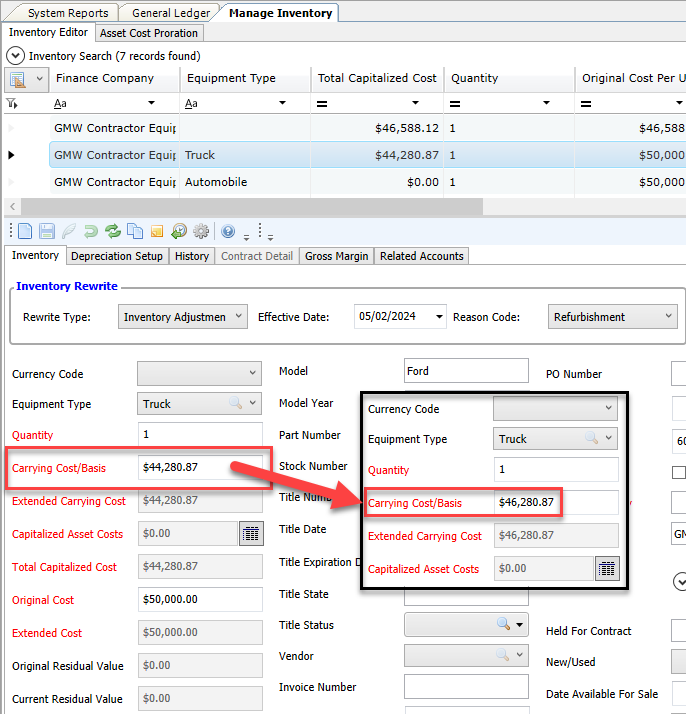686x714 pixels.
Task: Click the green Refresh arrows icon
Action: (x=112, y=231)
